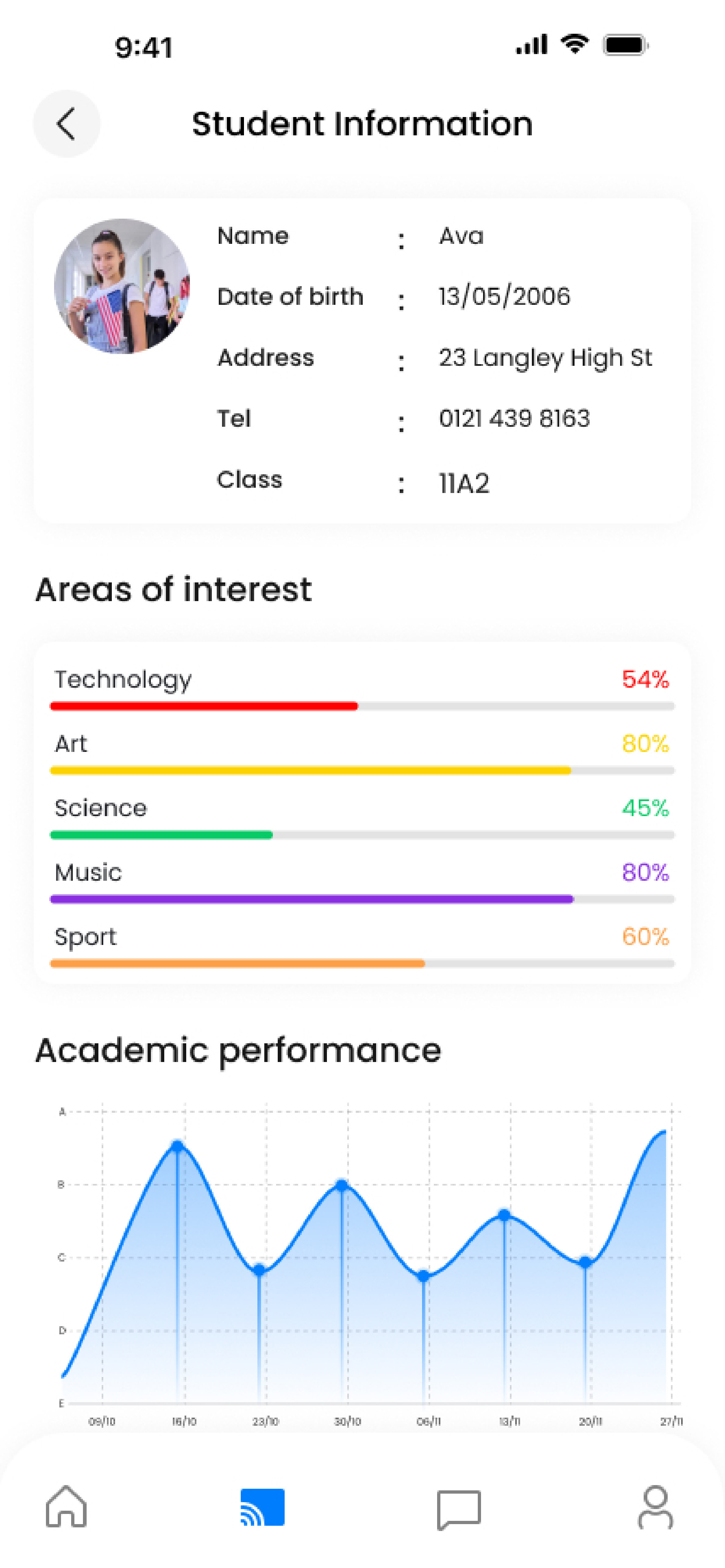Tap the battery status icon
The height and width of the screenshot is (1568, 725).
tap(625, 45)
